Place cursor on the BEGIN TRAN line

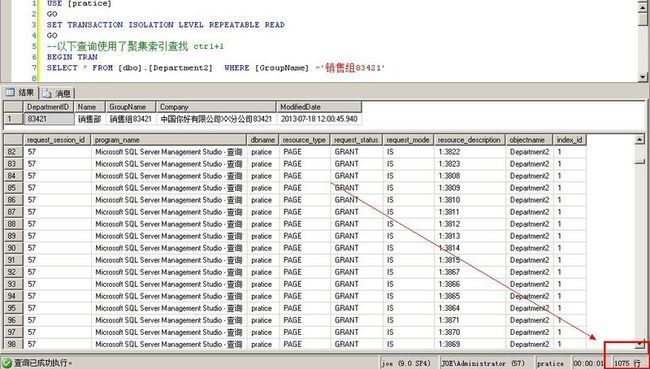(x=72, y=57)
